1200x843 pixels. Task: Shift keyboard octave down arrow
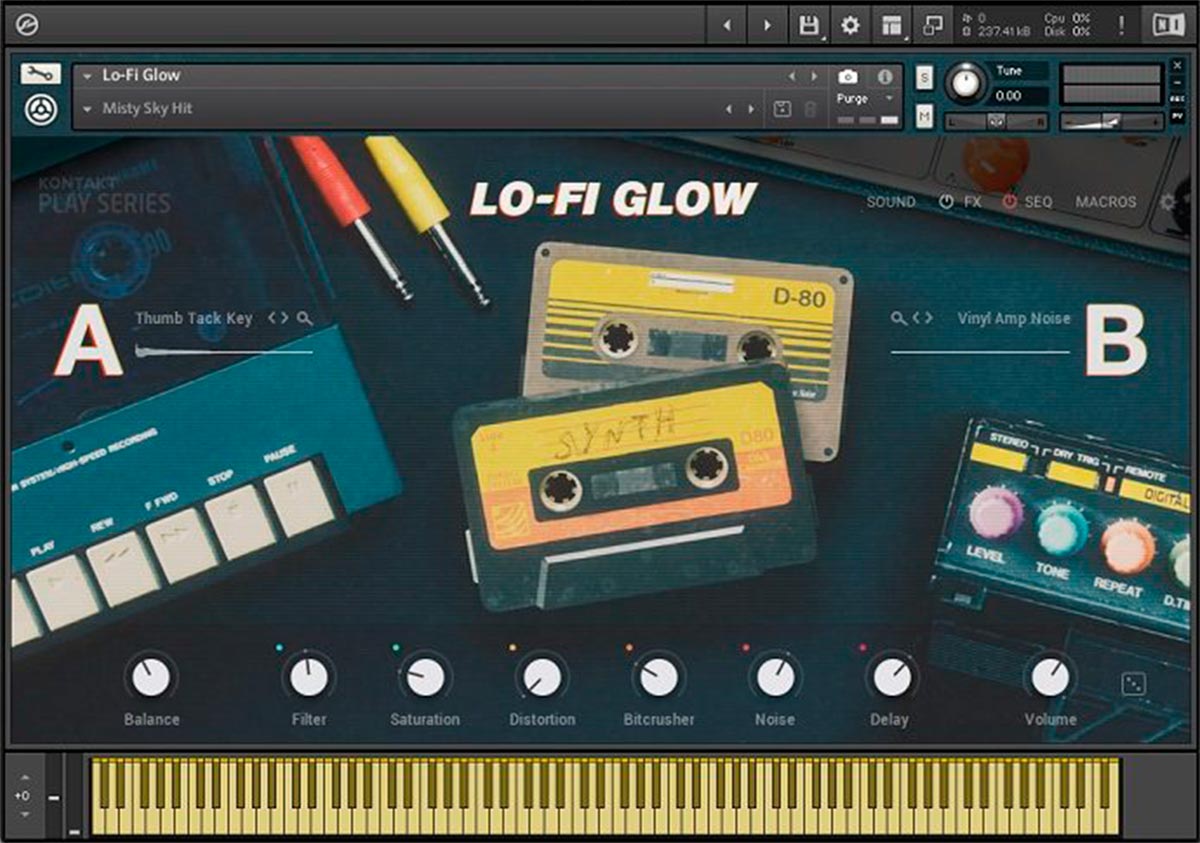[24, 815]
